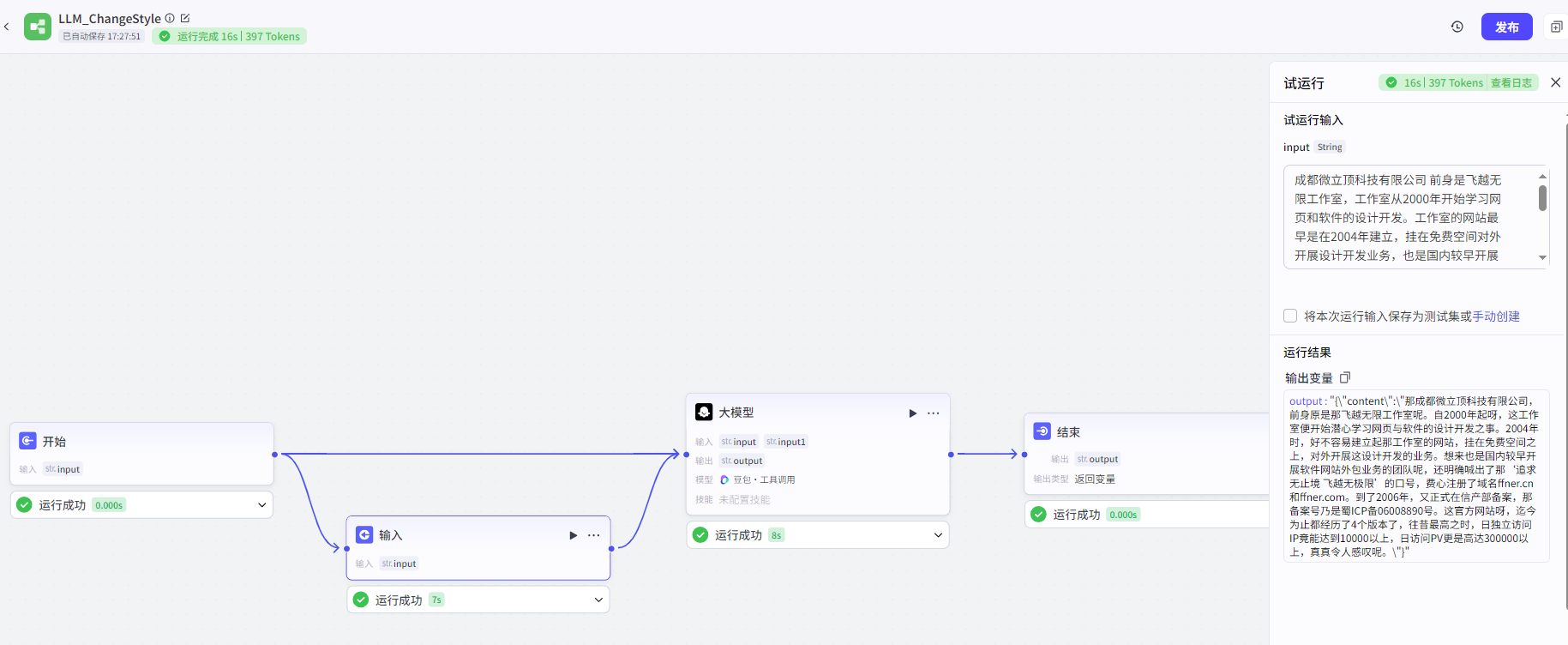Open the 输入 node three-dot menu
Screen dimensions: 1568x645
593,535
